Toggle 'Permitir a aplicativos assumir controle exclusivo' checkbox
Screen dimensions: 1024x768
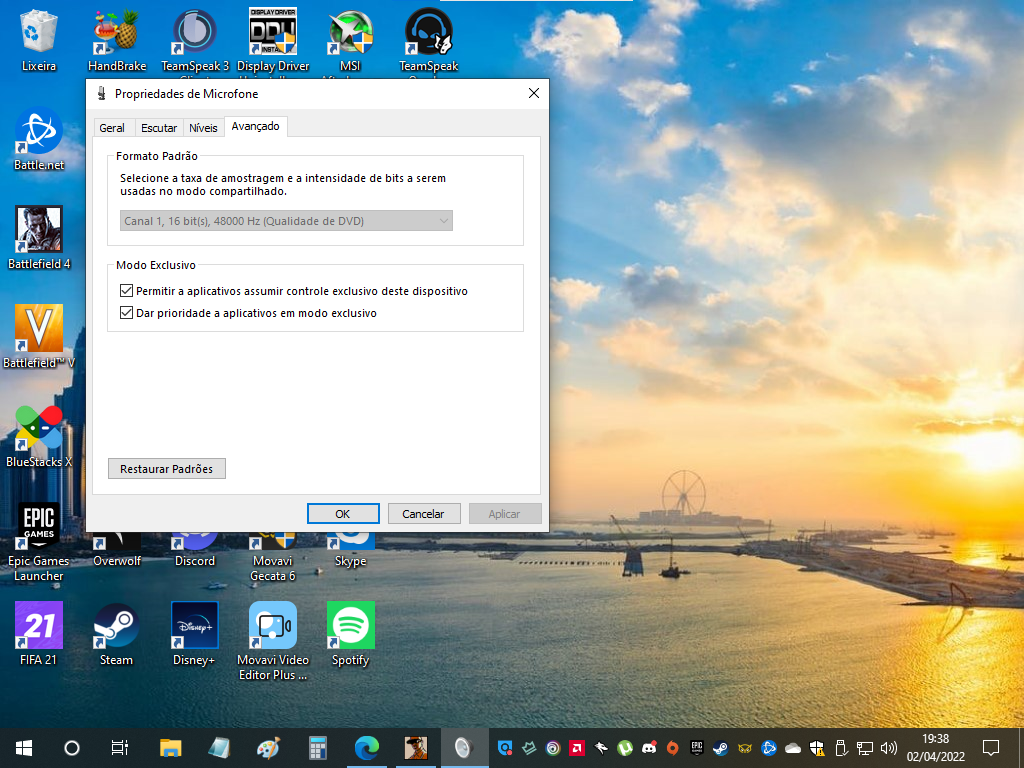pos(127,291)
